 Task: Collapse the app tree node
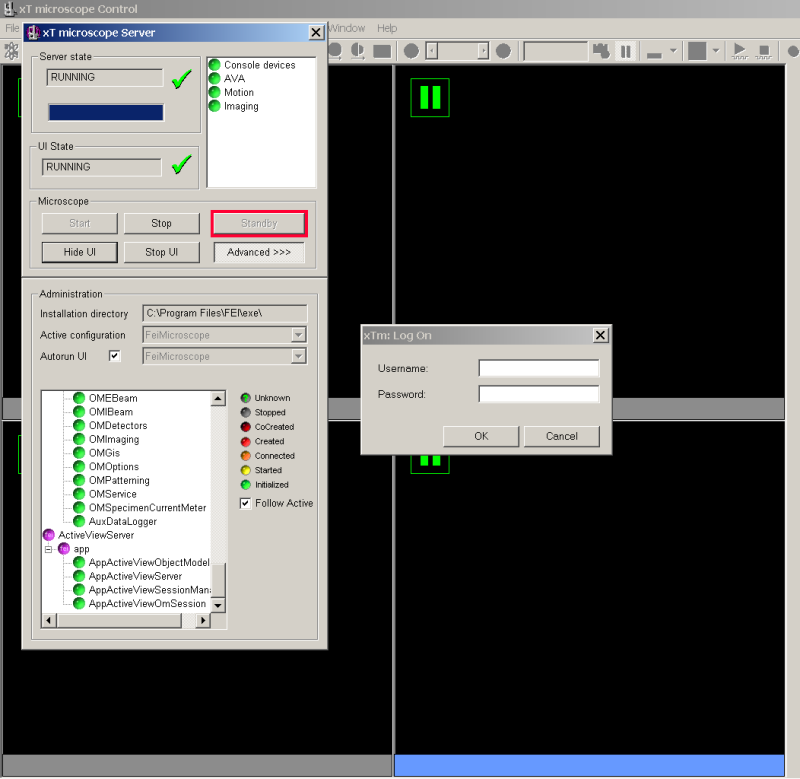(x=48, y=549)
